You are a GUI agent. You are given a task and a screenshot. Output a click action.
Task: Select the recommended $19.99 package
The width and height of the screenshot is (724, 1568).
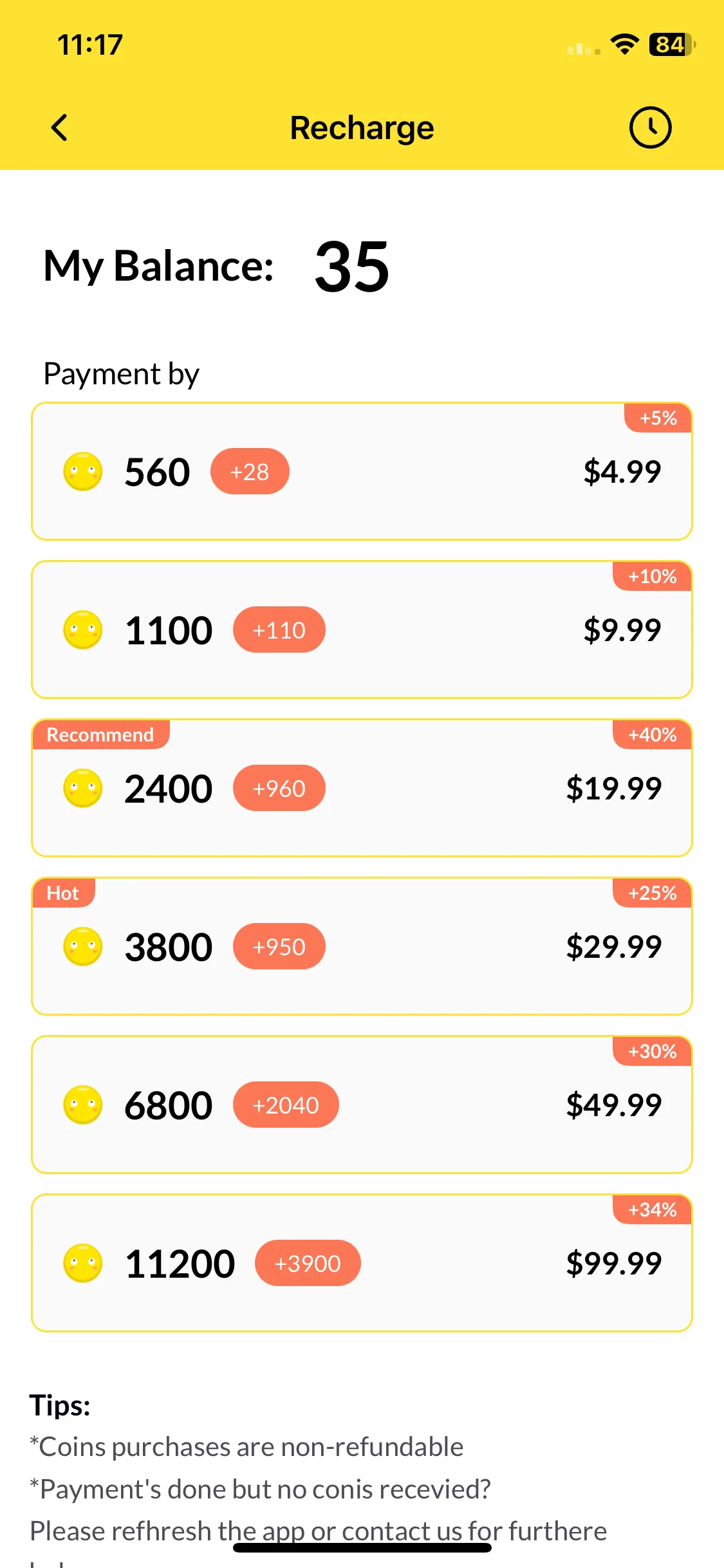(362, 788)
